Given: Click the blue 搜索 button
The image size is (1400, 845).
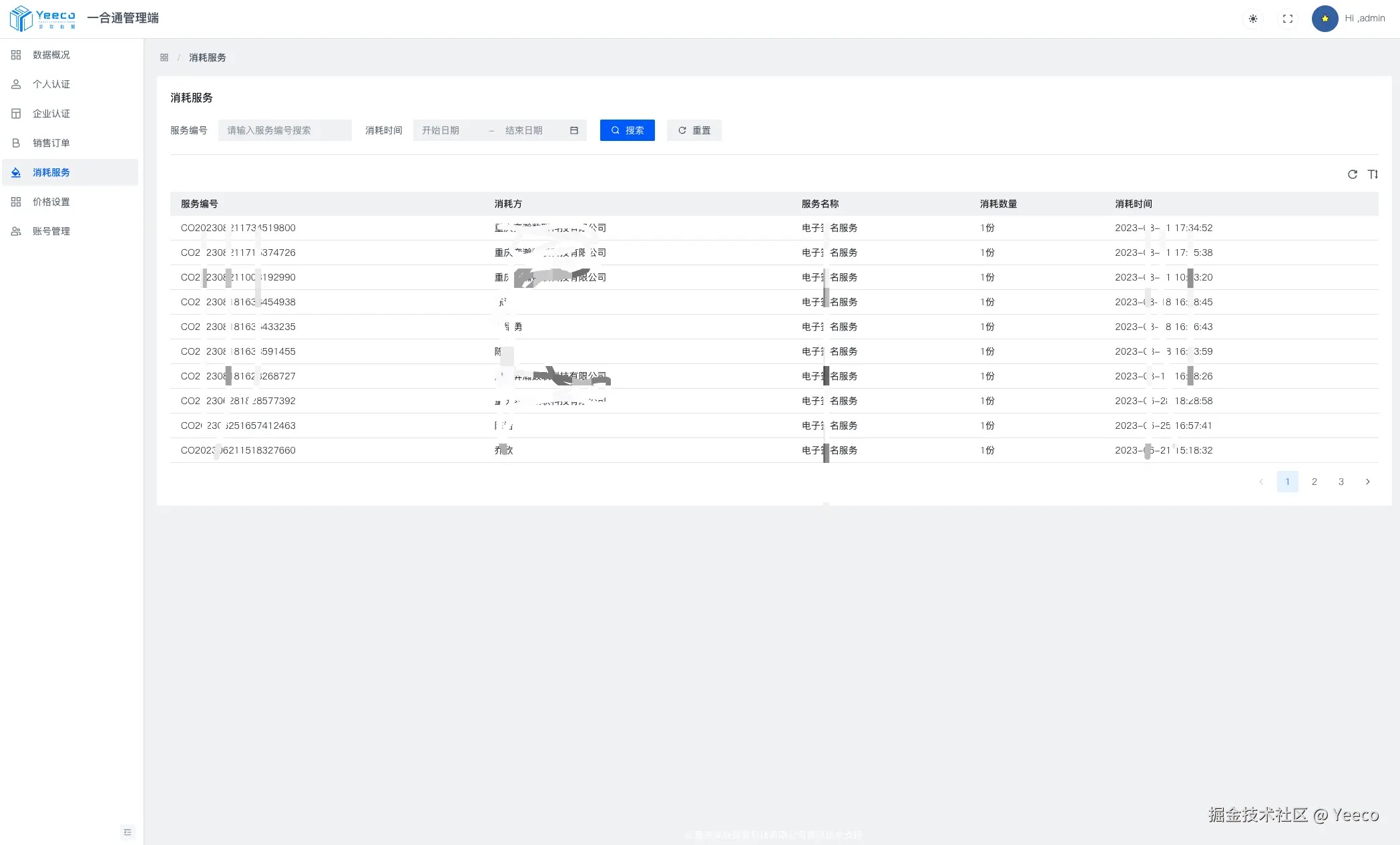Looking at the screenshot, I should point(627,130).
